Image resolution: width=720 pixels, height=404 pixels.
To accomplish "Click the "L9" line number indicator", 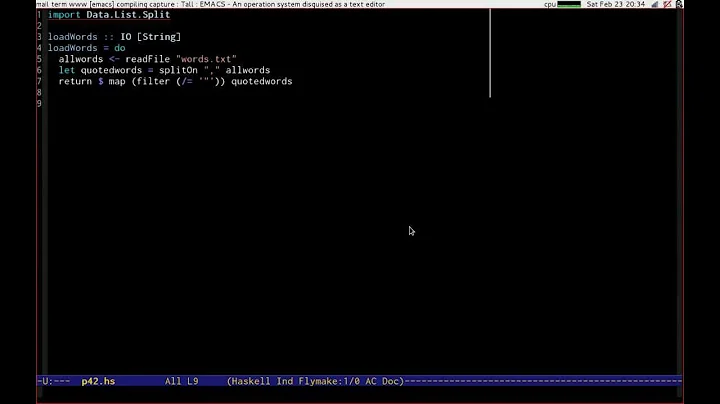I will pos(192,381).
